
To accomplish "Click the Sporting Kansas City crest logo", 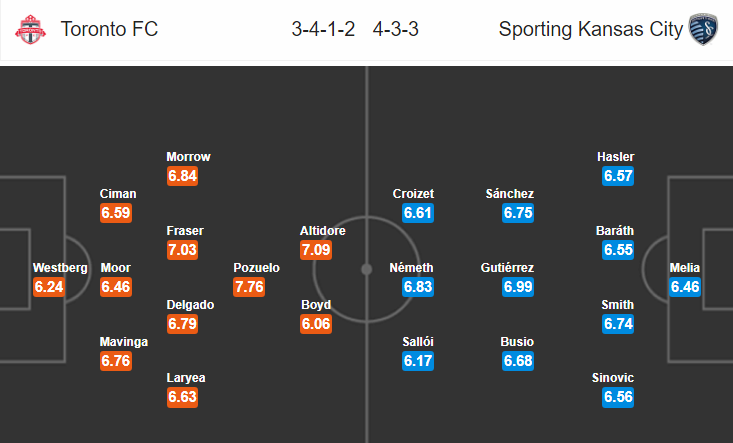I will point(704,29).
